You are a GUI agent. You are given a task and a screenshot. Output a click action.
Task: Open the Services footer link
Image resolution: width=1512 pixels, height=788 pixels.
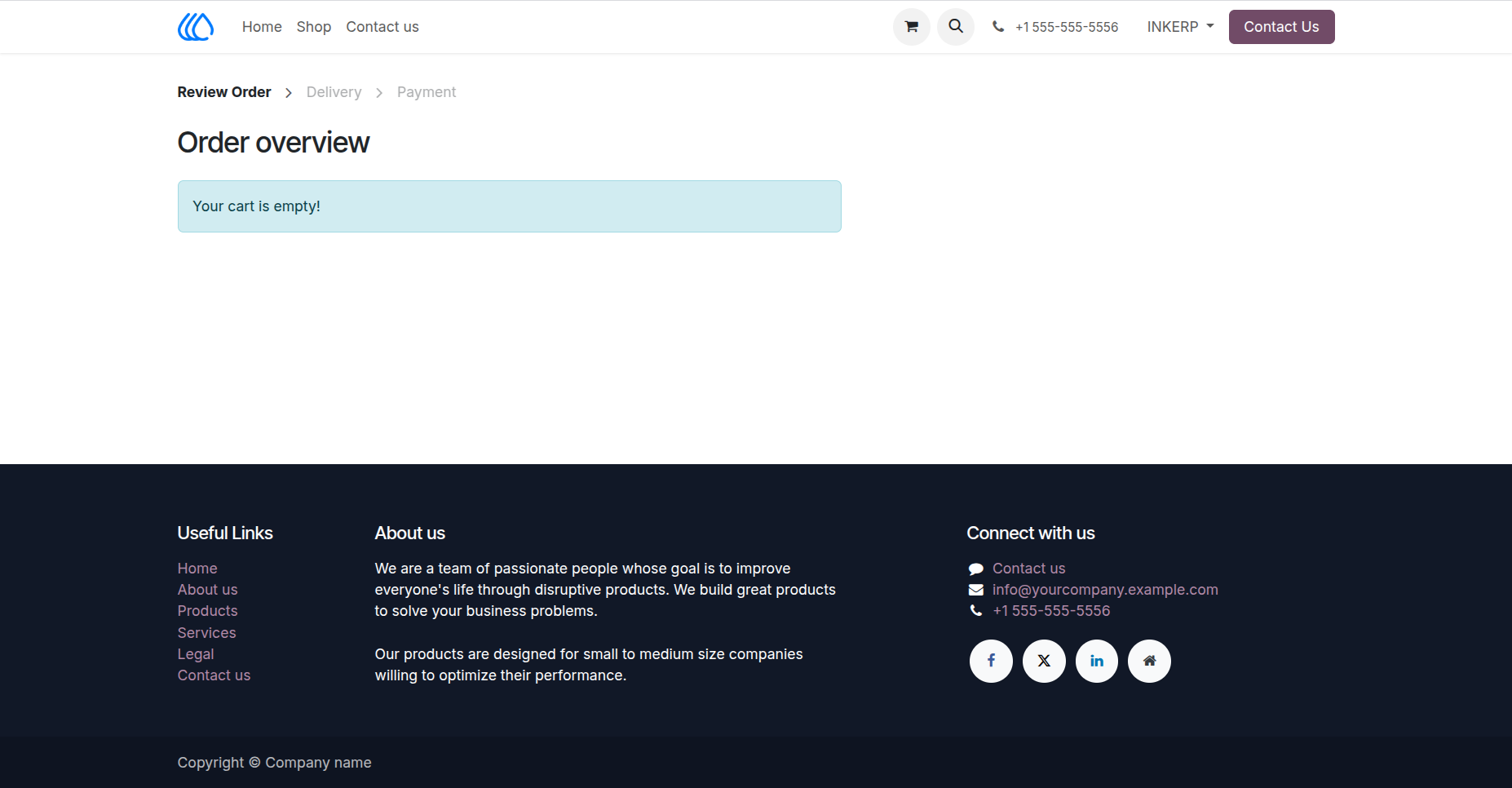pyautogui.click(x=207, y=633)
